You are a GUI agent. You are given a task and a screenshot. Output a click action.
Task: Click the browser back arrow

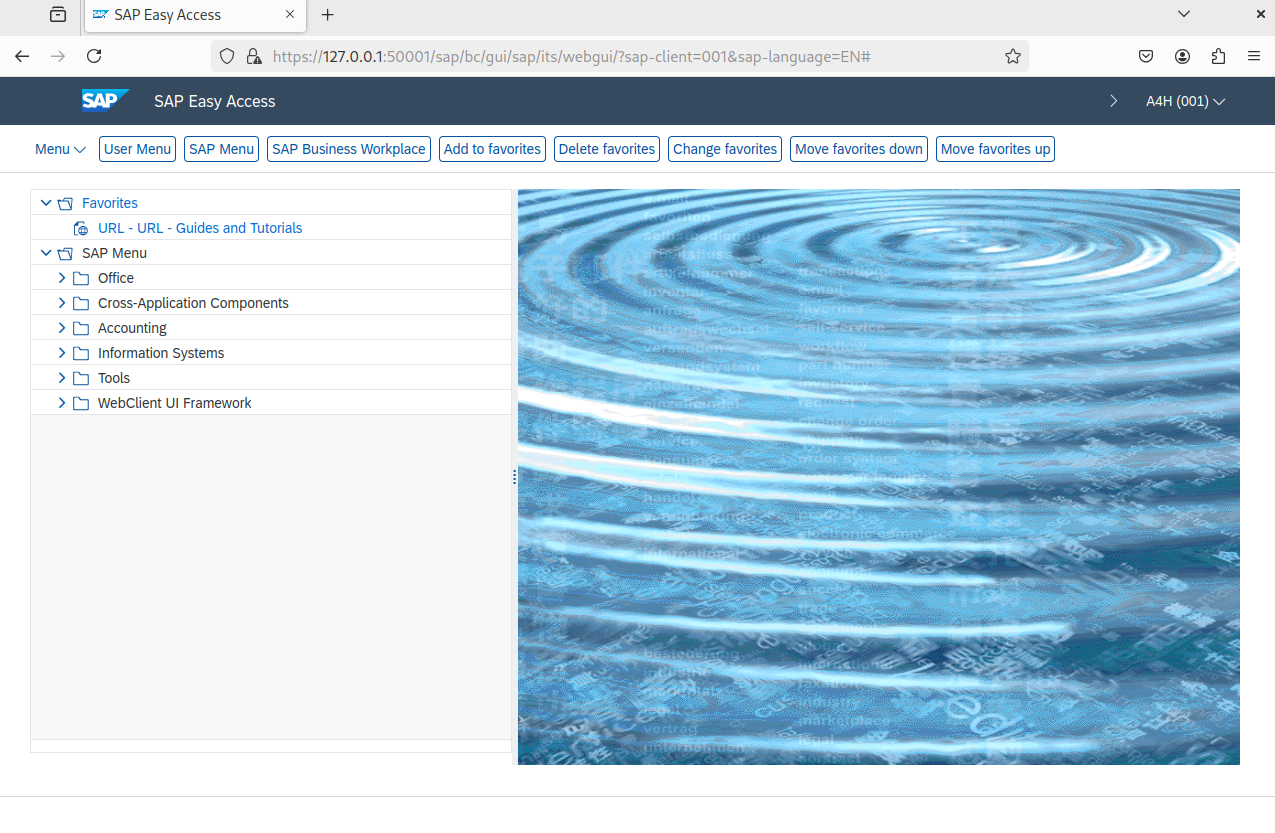[22, 56]
